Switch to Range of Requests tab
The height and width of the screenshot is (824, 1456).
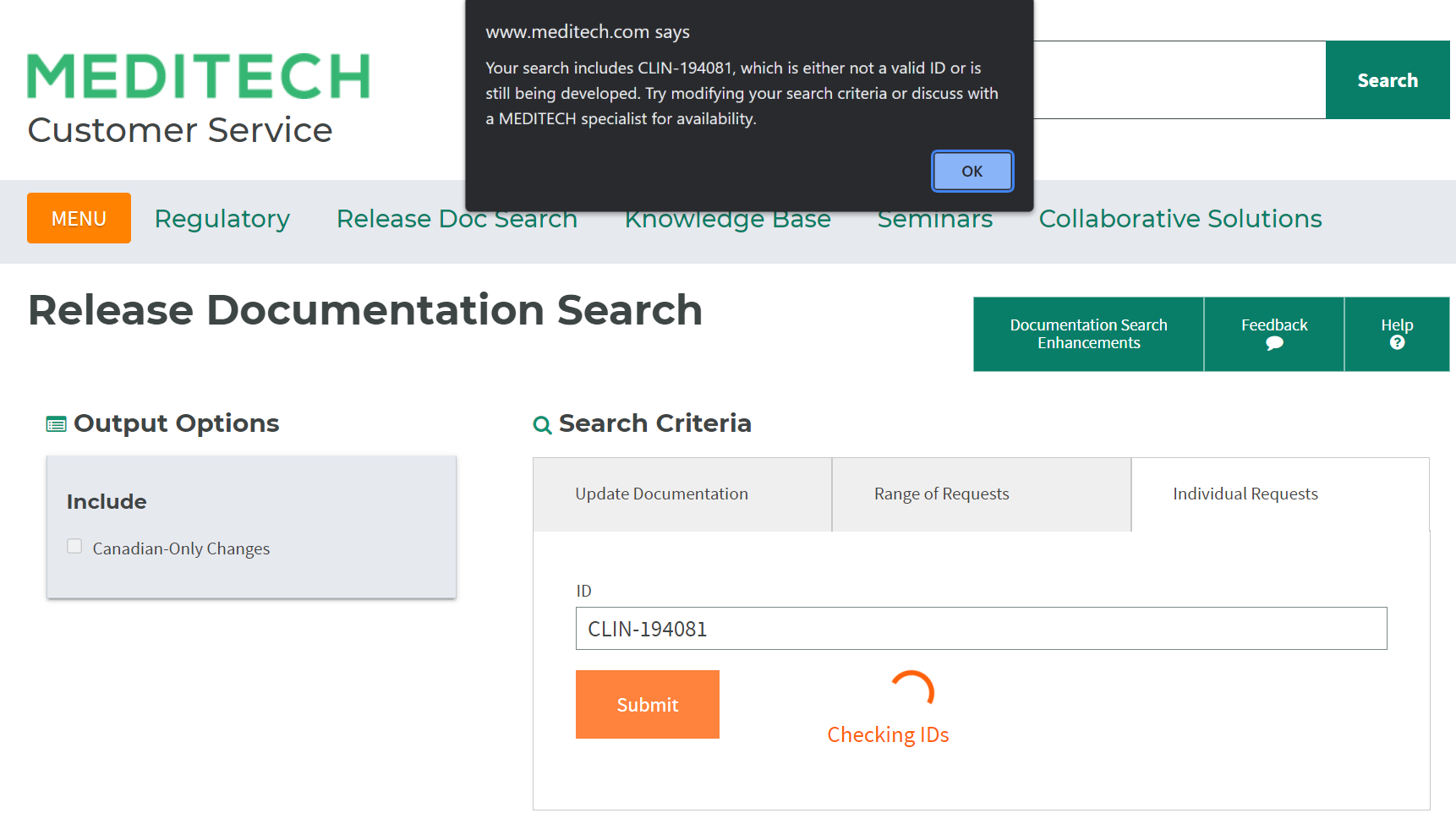[x=982, y=494]
